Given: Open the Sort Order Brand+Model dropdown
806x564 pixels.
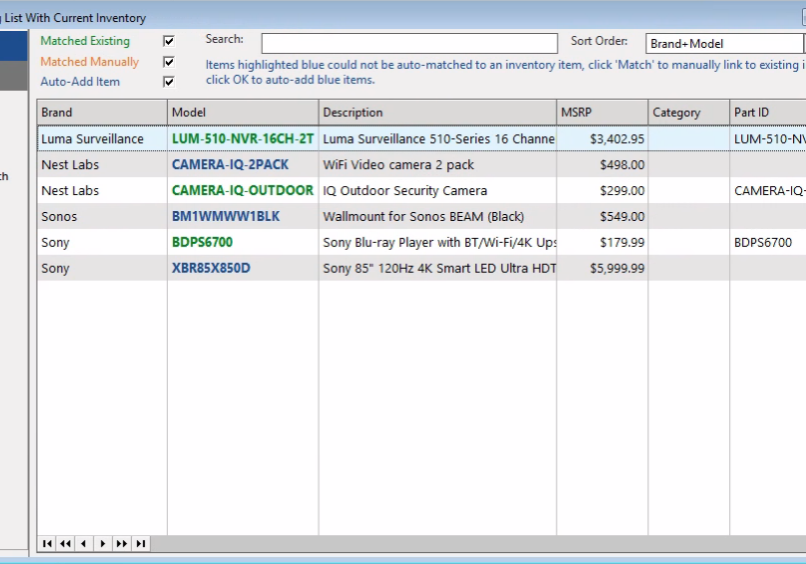Looking at the screenshot, I should [725, 44].
